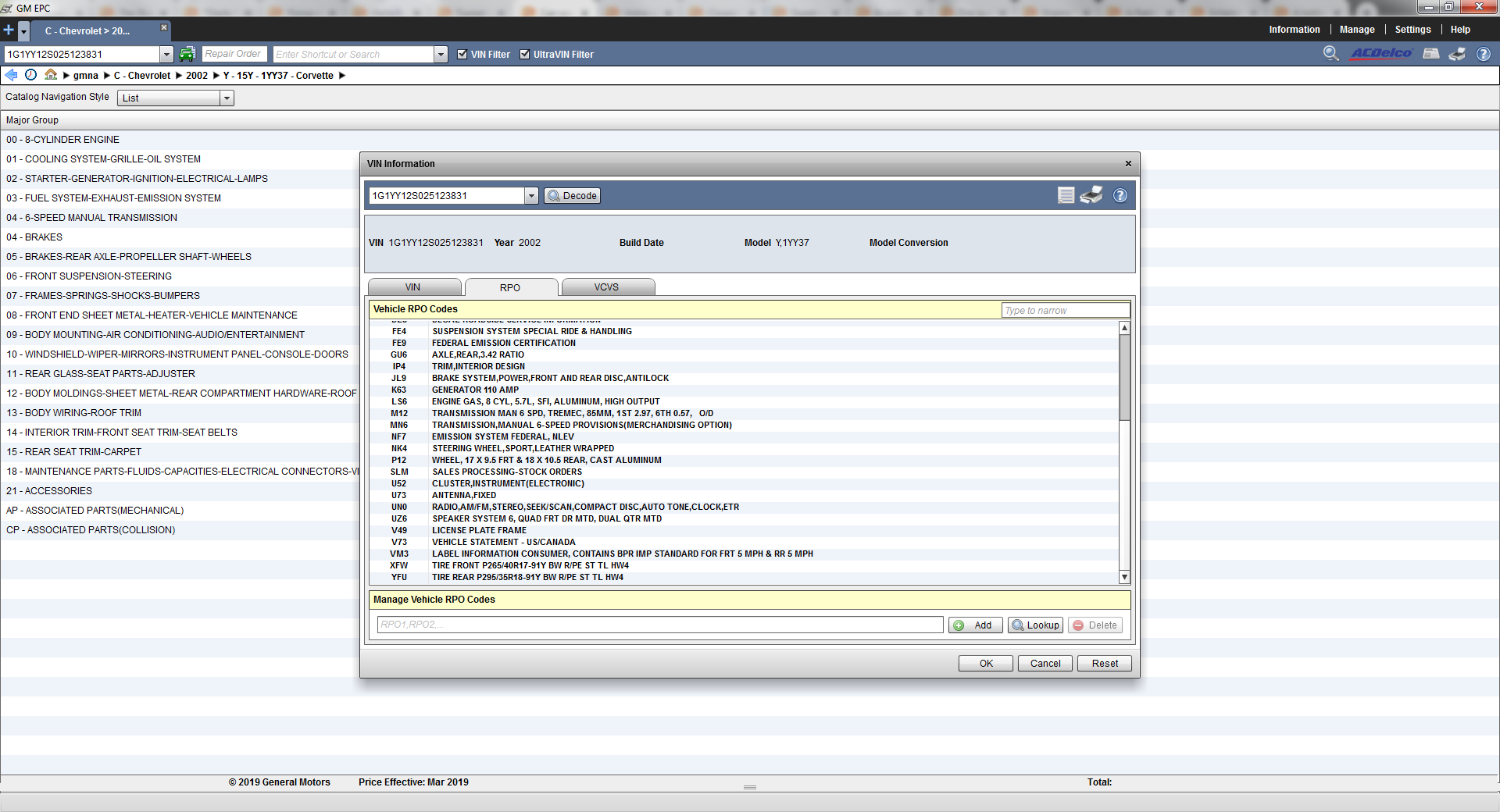Open the news bulletin icon in toolbar
The height and width of the screenshot is (812, 1500).
coord(1431,53)
